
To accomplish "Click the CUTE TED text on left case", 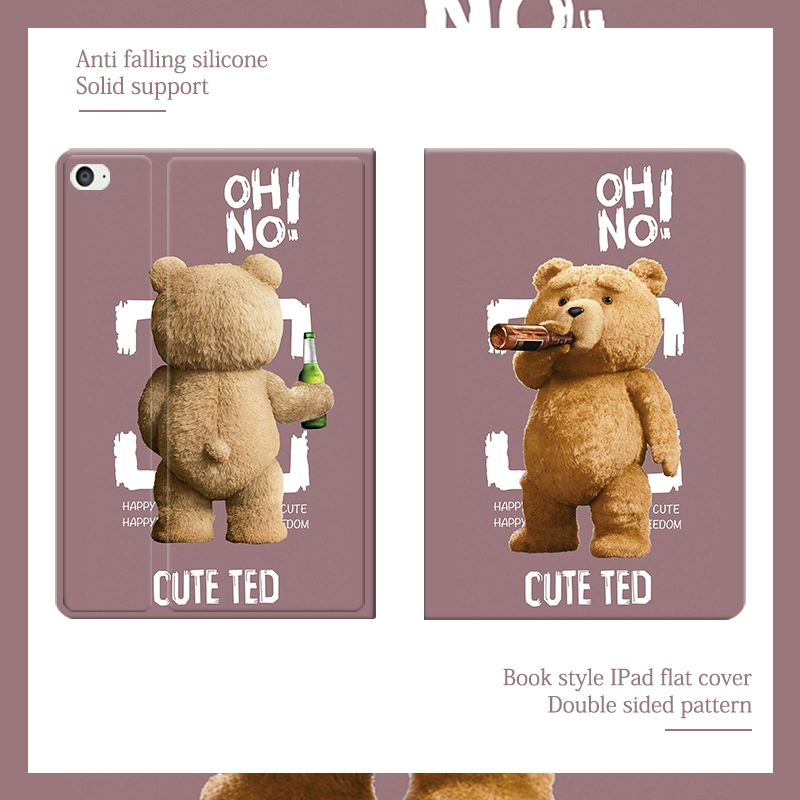I will (x=216, y=588).
